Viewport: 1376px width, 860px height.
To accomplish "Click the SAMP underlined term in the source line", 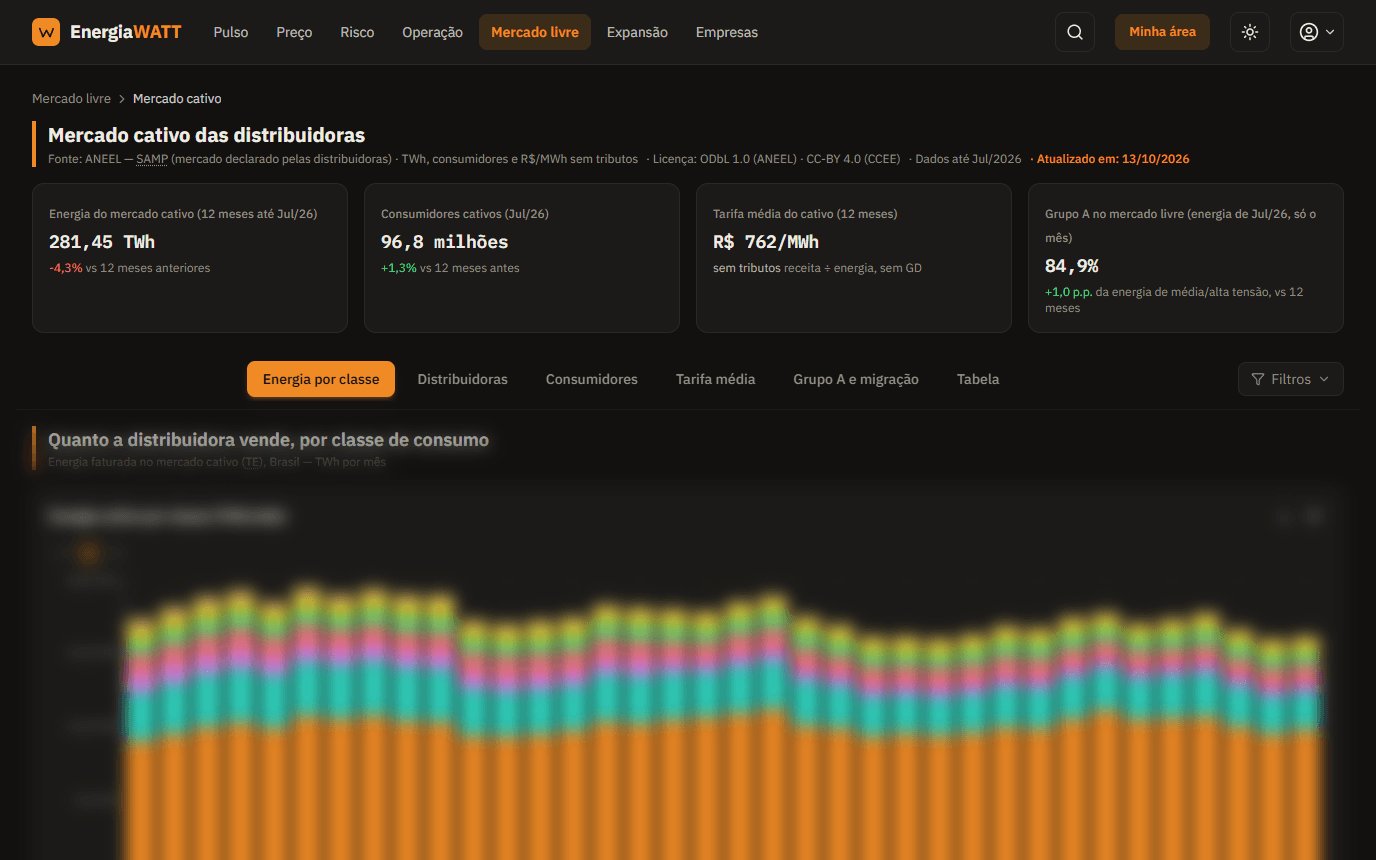I will tap(152, 159).
